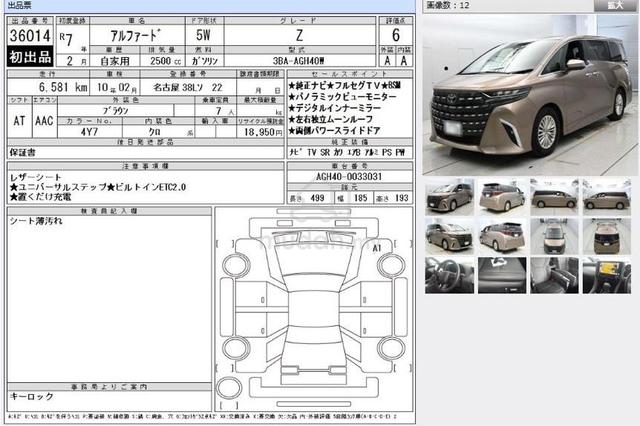
Task: Click the grade Z cell
Action: coord(299,36)
